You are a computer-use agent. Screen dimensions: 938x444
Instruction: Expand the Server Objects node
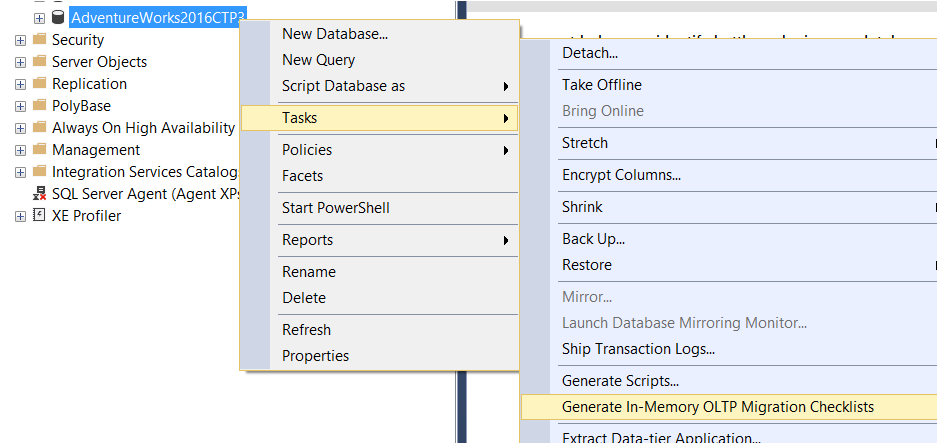20,62
